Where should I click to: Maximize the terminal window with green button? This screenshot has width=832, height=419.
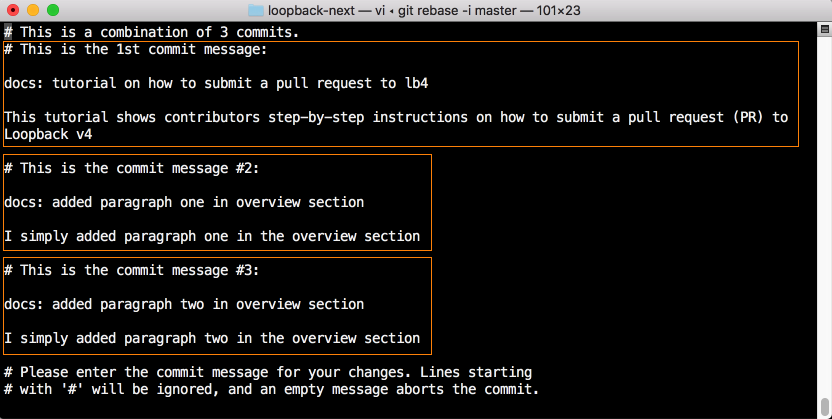click(x=54, y=10)
